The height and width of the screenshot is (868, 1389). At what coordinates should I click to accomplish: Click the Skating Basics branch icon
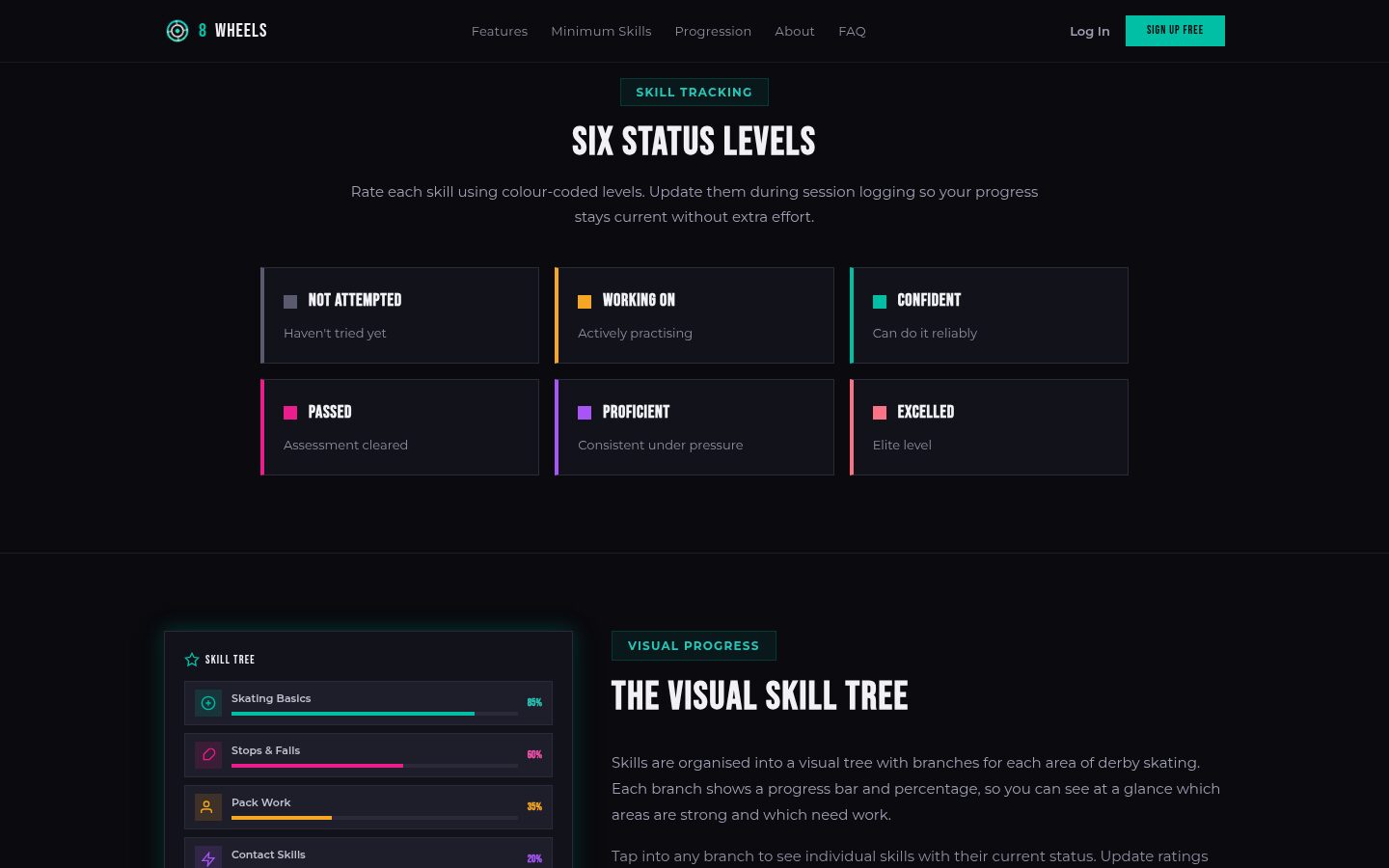coord(208,703)
